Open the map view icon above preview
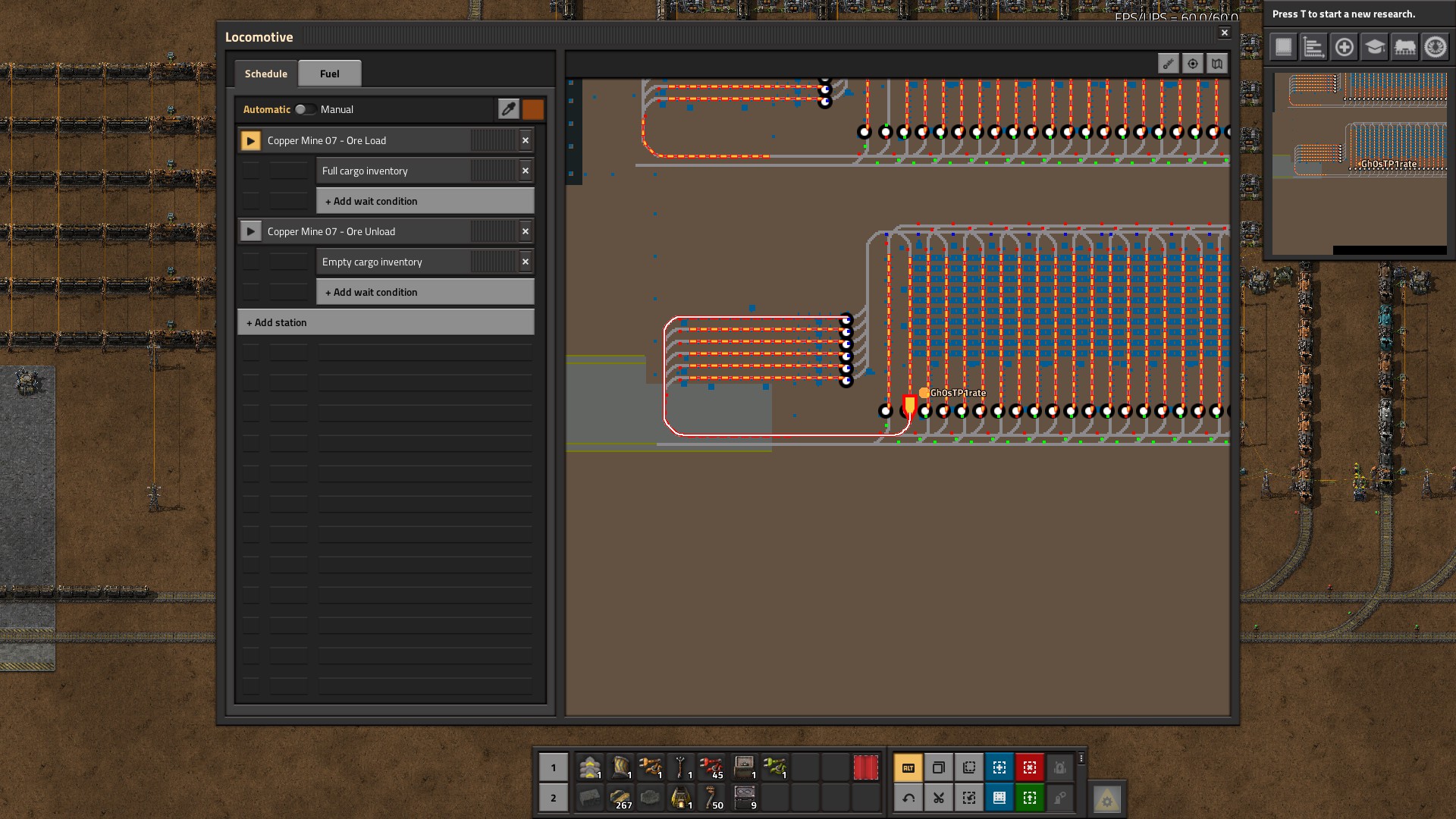1456x819 pixels. [x=1217, y=64]
